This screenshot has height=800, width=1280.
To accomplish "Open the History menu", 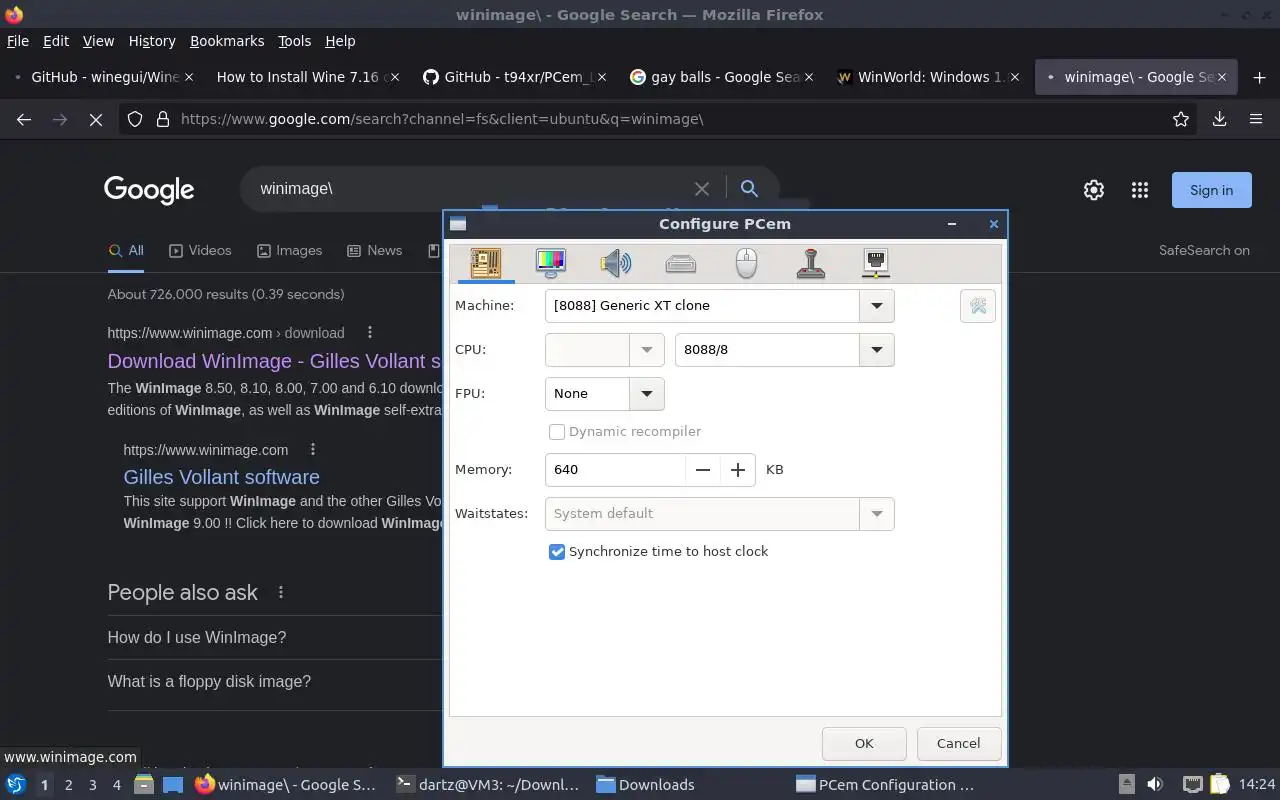I will point(152,41).
